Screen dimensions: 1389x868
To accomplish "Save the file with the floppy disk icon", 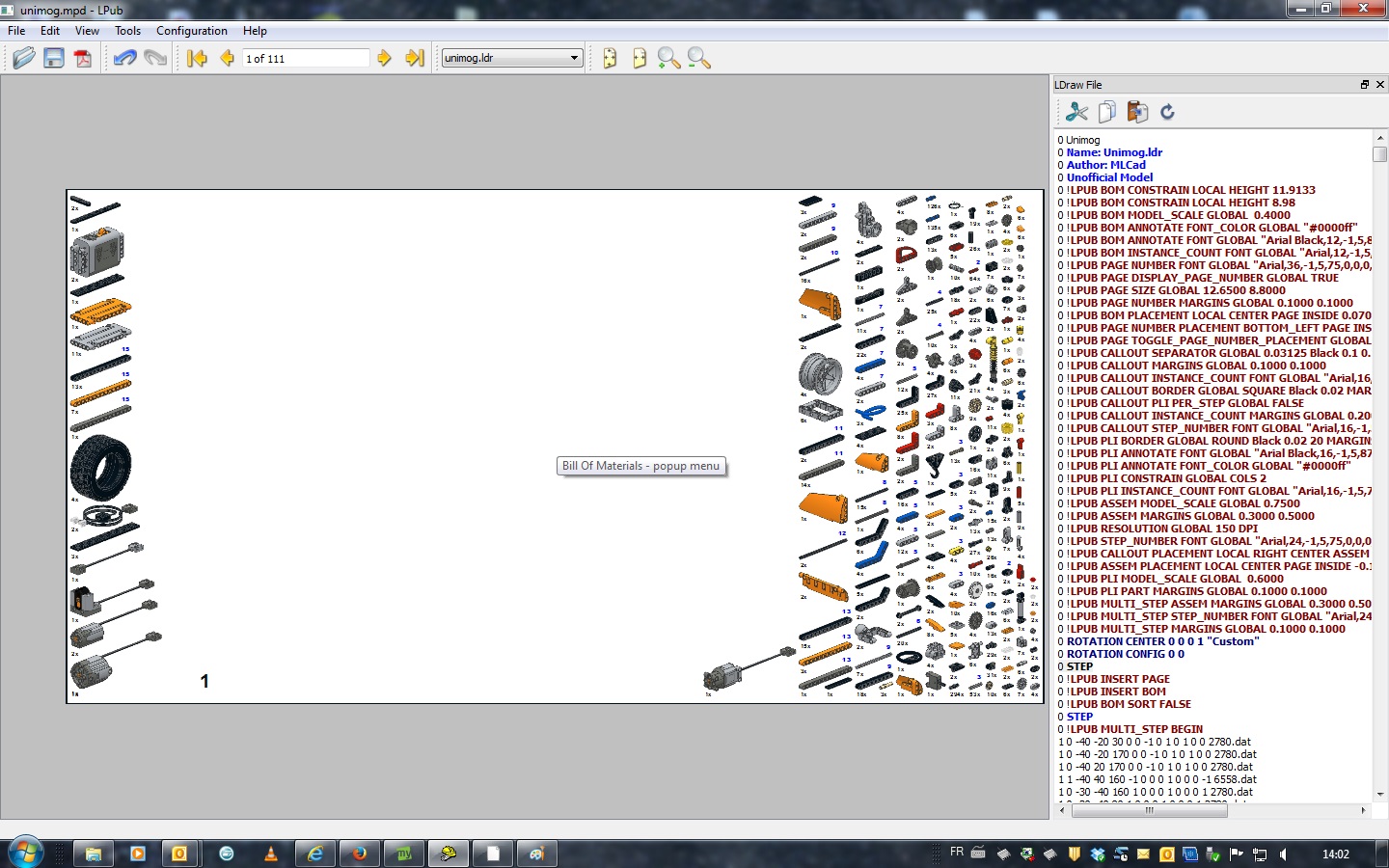I will click(x=54, y=58).
